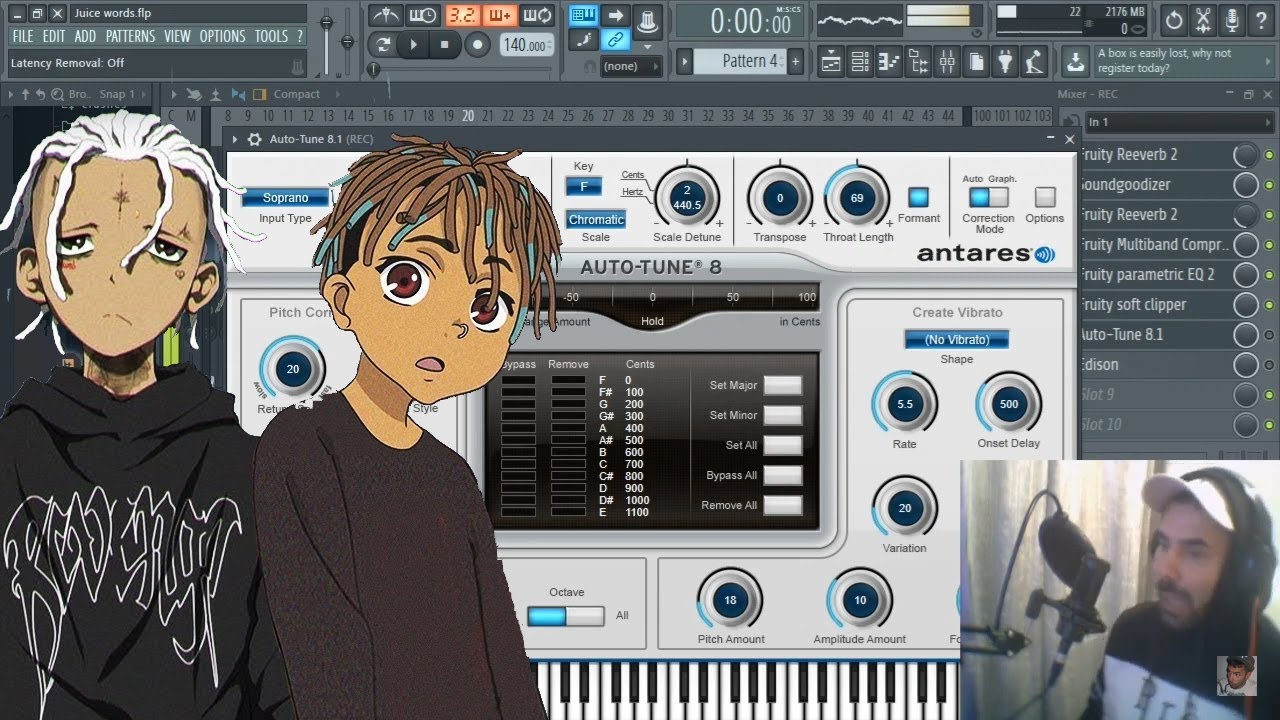Viewport: 1280px width, 720px height.
Task: Arm the record button
Action: pyautogui.click(x=478, y=45)
